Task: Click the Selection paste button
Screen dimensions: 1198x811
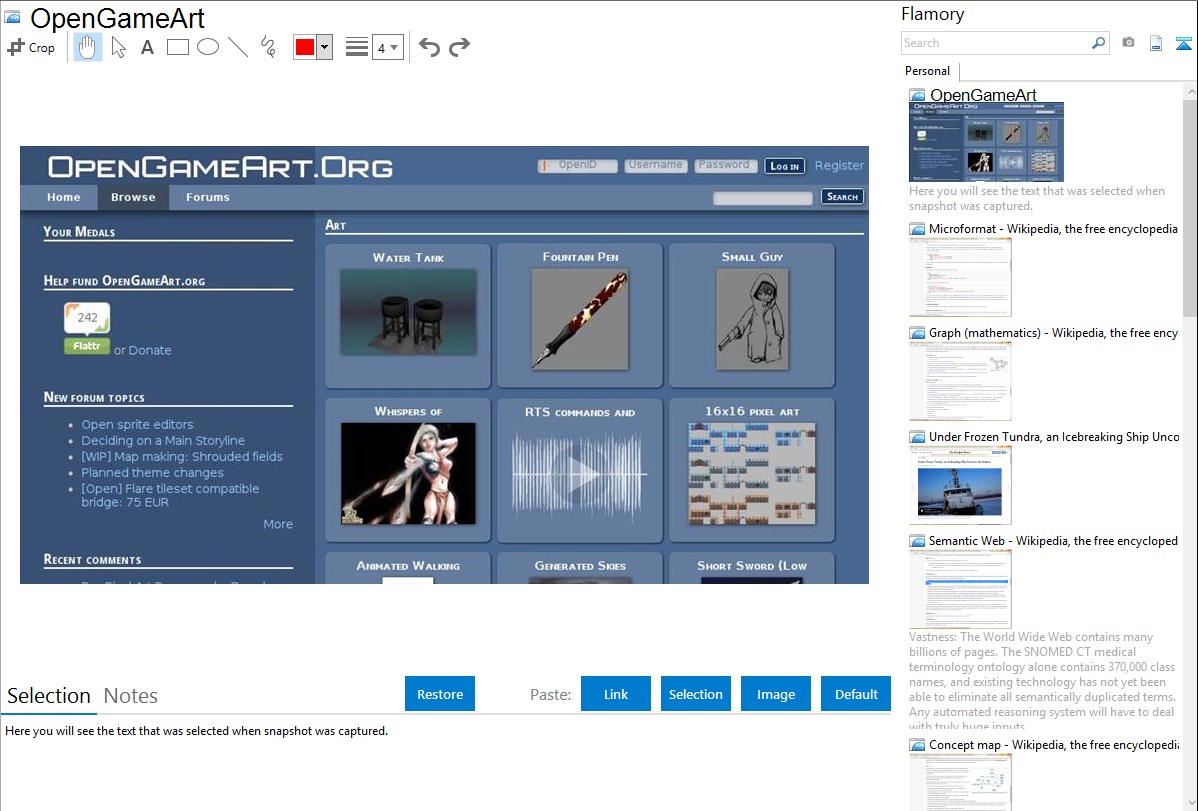Action: pos(695,694)
